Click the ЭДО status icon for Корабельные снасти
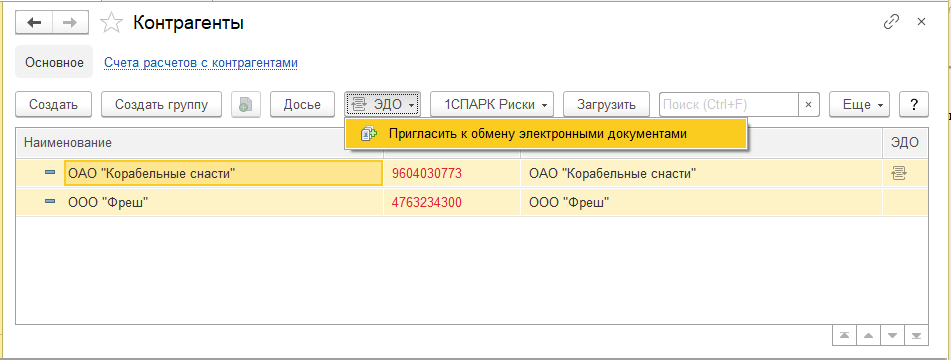 [x=899, y=174]
